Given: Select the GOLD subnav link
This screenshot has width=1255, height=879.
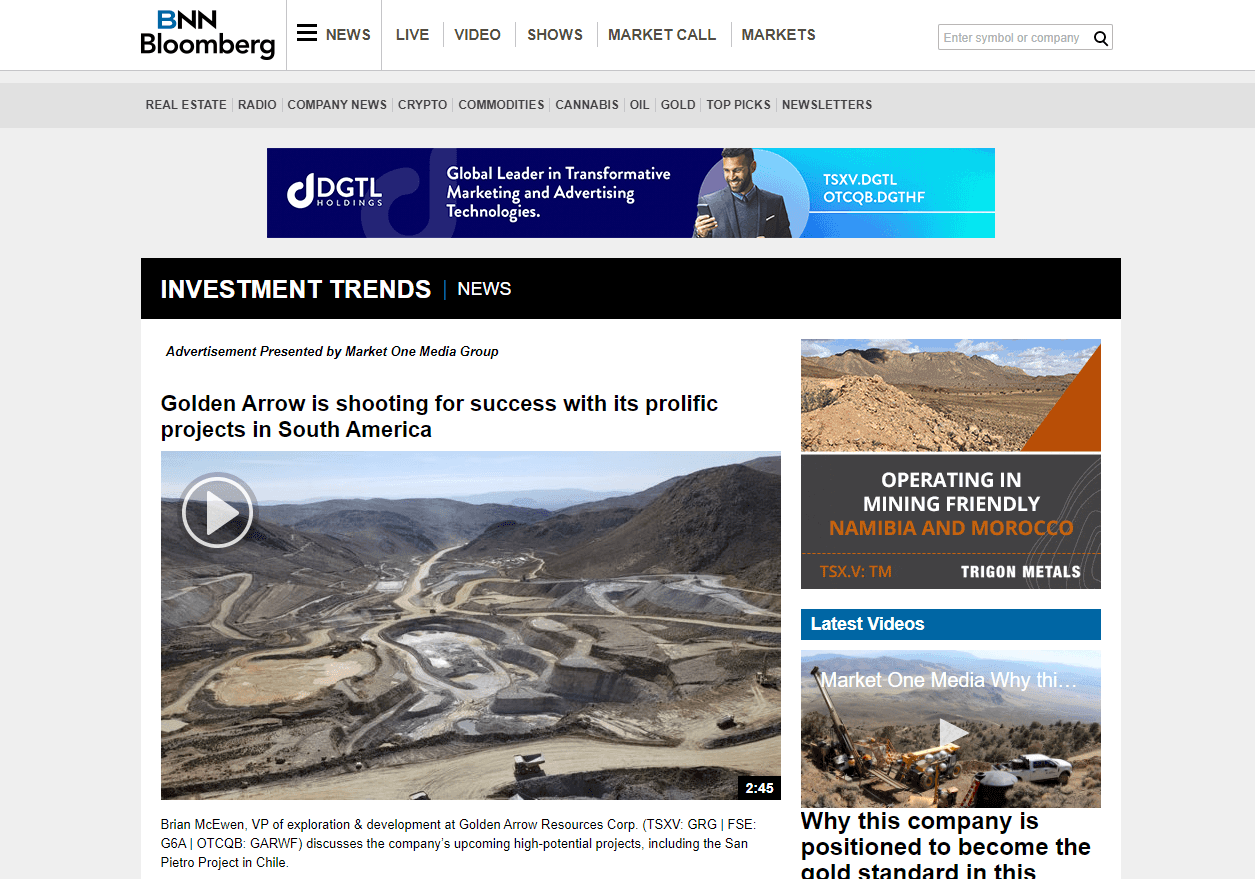Looking at the screenshot, I should pyautogui.click(x=678, y=105).
